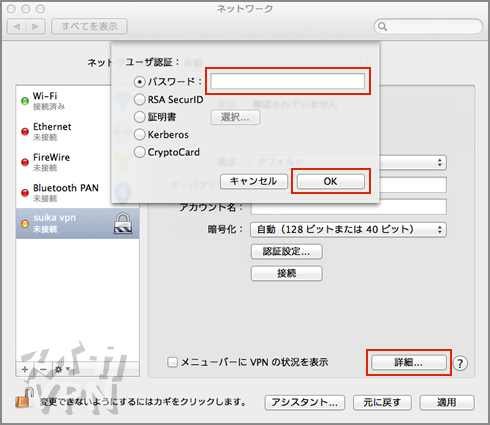This screenshot has width=490, height=425.
Task: Click the minus icon to remove a service
Action: tap(43, 369)
